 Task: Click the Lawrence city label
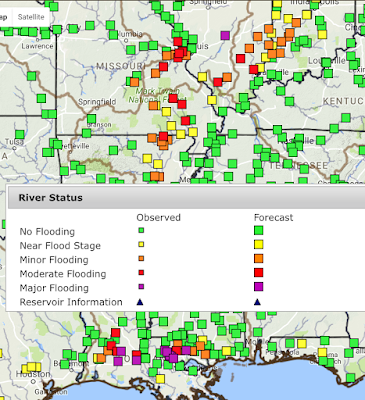37,46
